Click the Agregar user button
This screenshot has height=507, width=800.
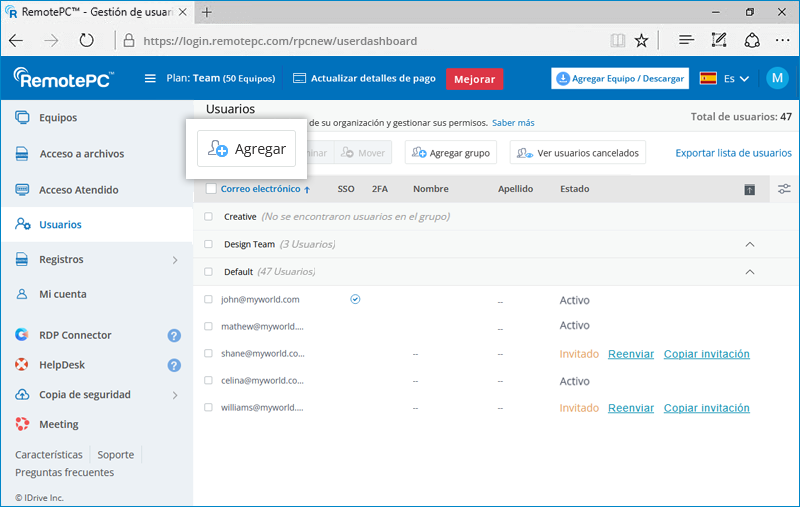coord(246,149)
